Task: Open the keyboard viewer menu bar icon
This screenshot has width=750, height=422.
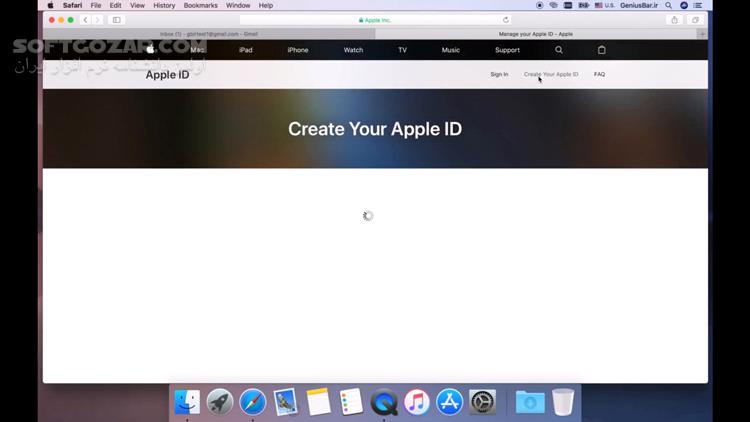Action: 568,6
